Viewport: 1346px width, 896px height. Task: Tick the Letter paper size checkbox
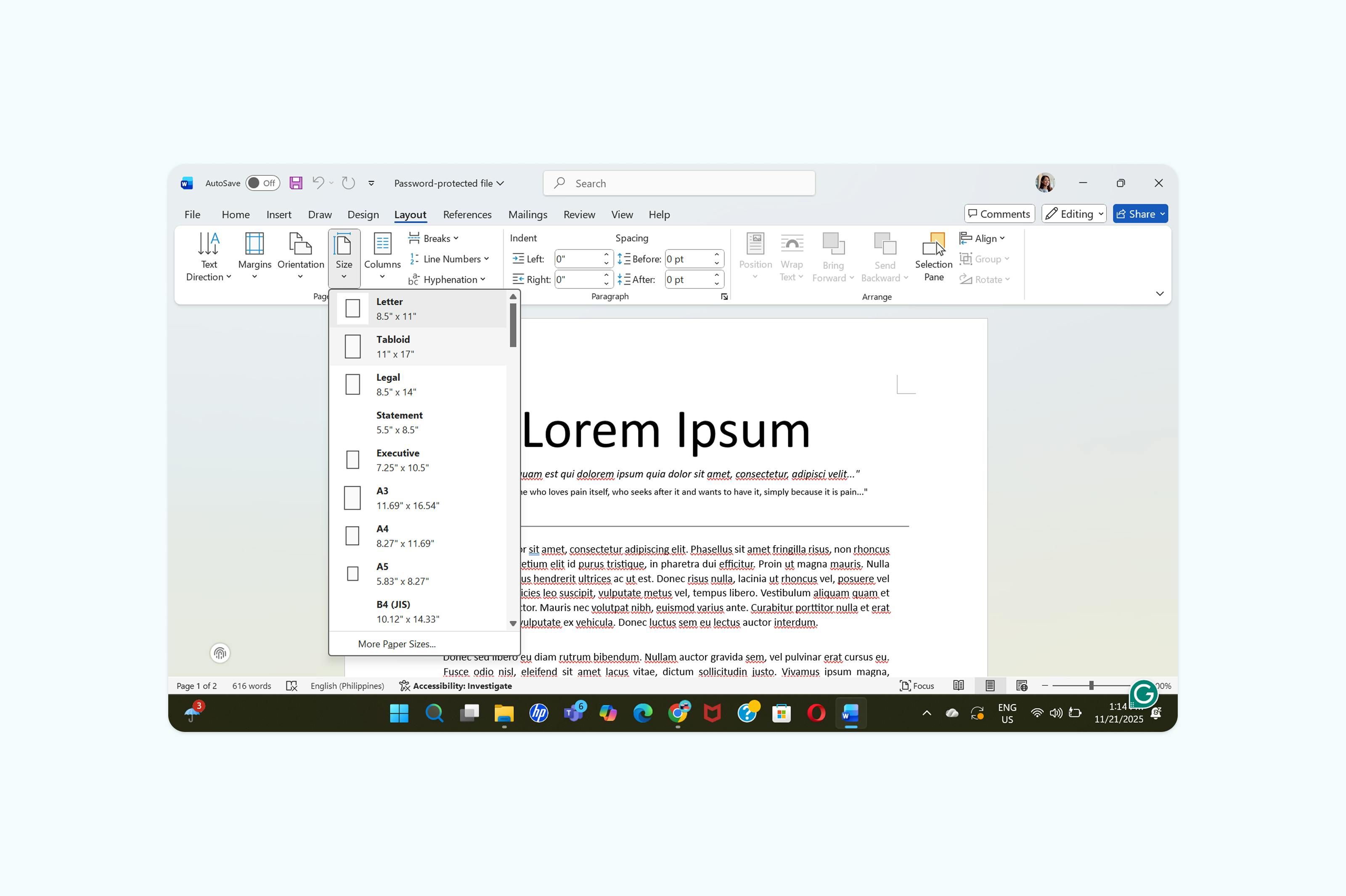pos(352,308)
